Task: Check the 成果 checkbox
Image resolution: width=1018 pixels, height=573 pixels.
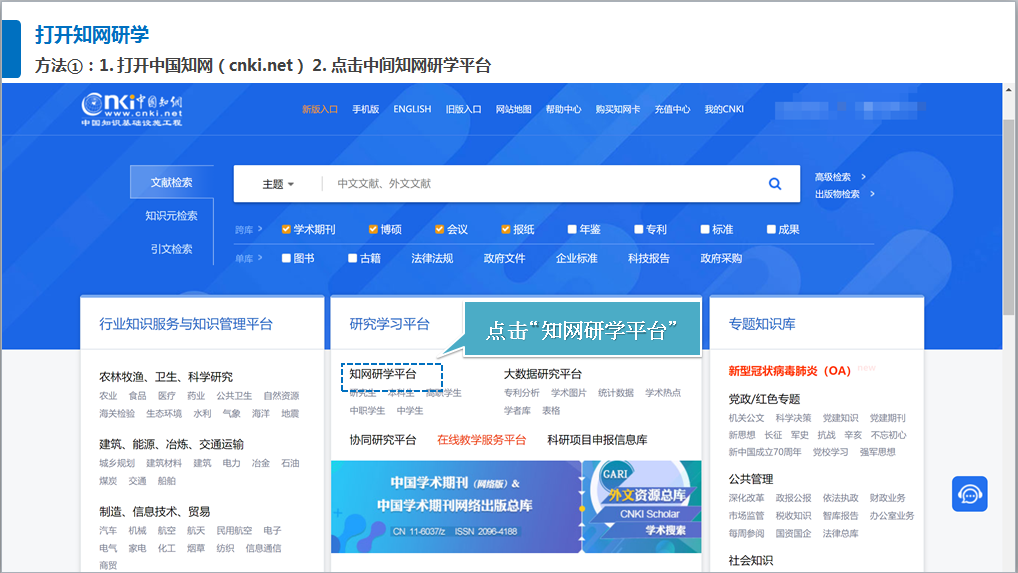Action: 771,229
